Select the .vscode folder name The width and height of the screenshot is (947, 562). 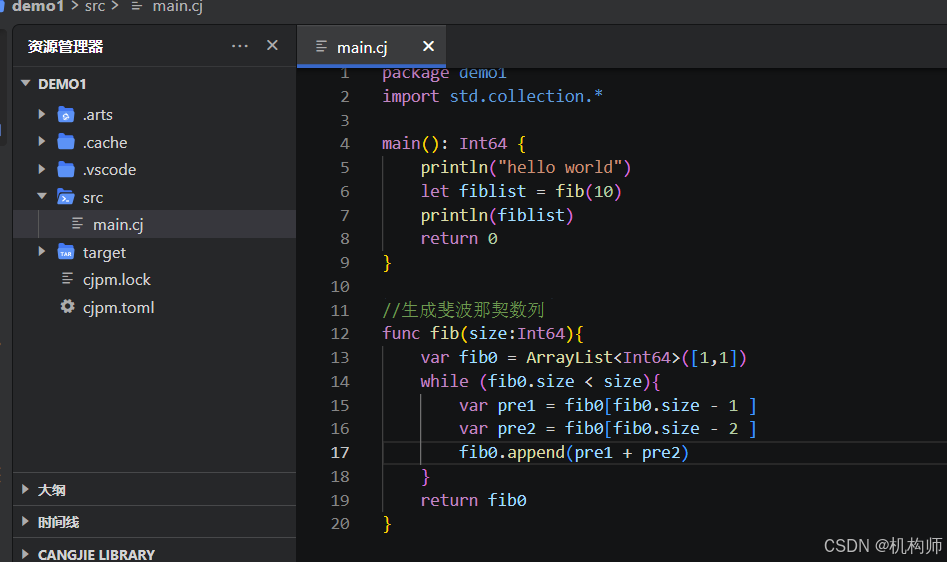[109, 170]
